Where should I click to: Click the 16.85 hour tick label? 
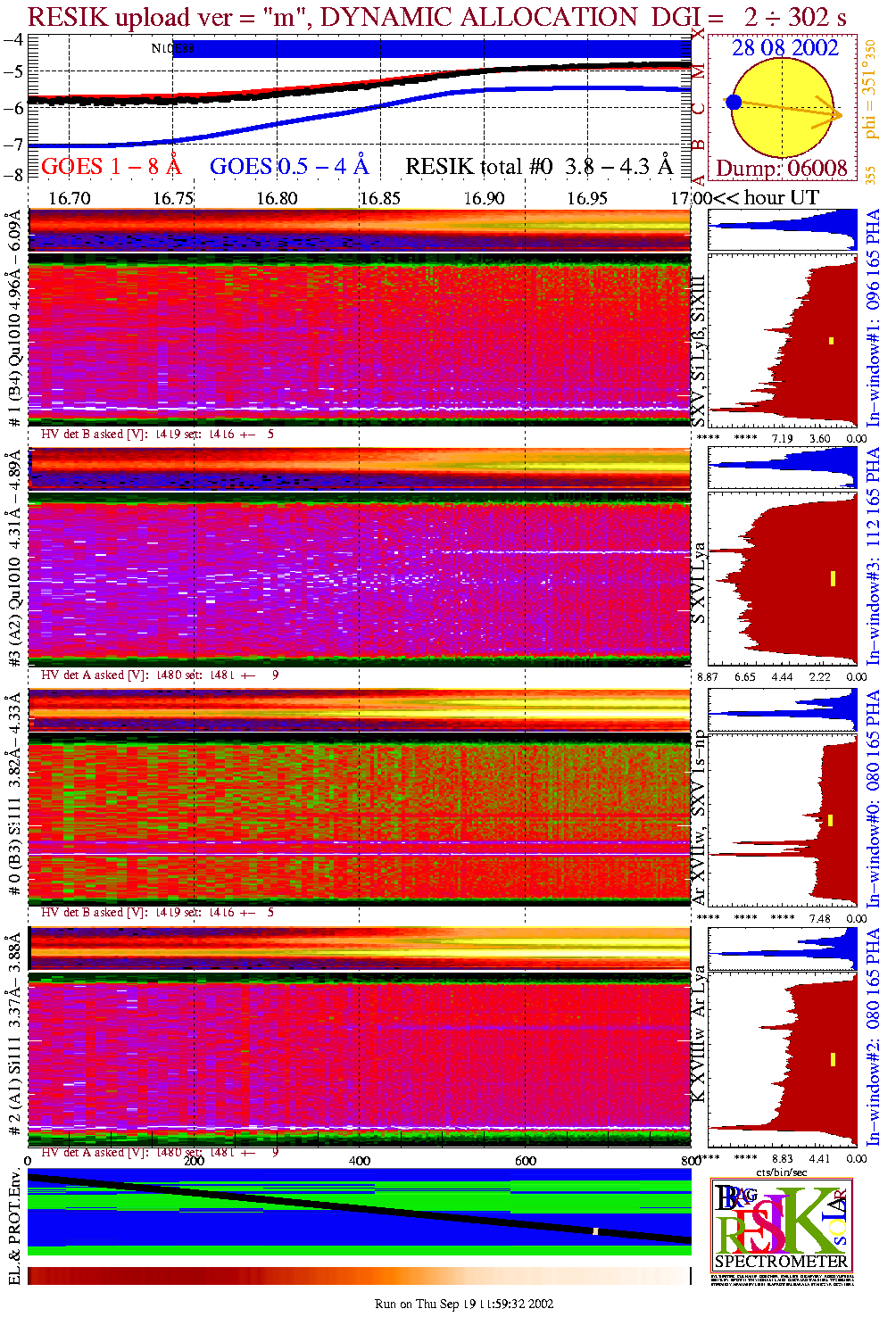pos(380,198)
